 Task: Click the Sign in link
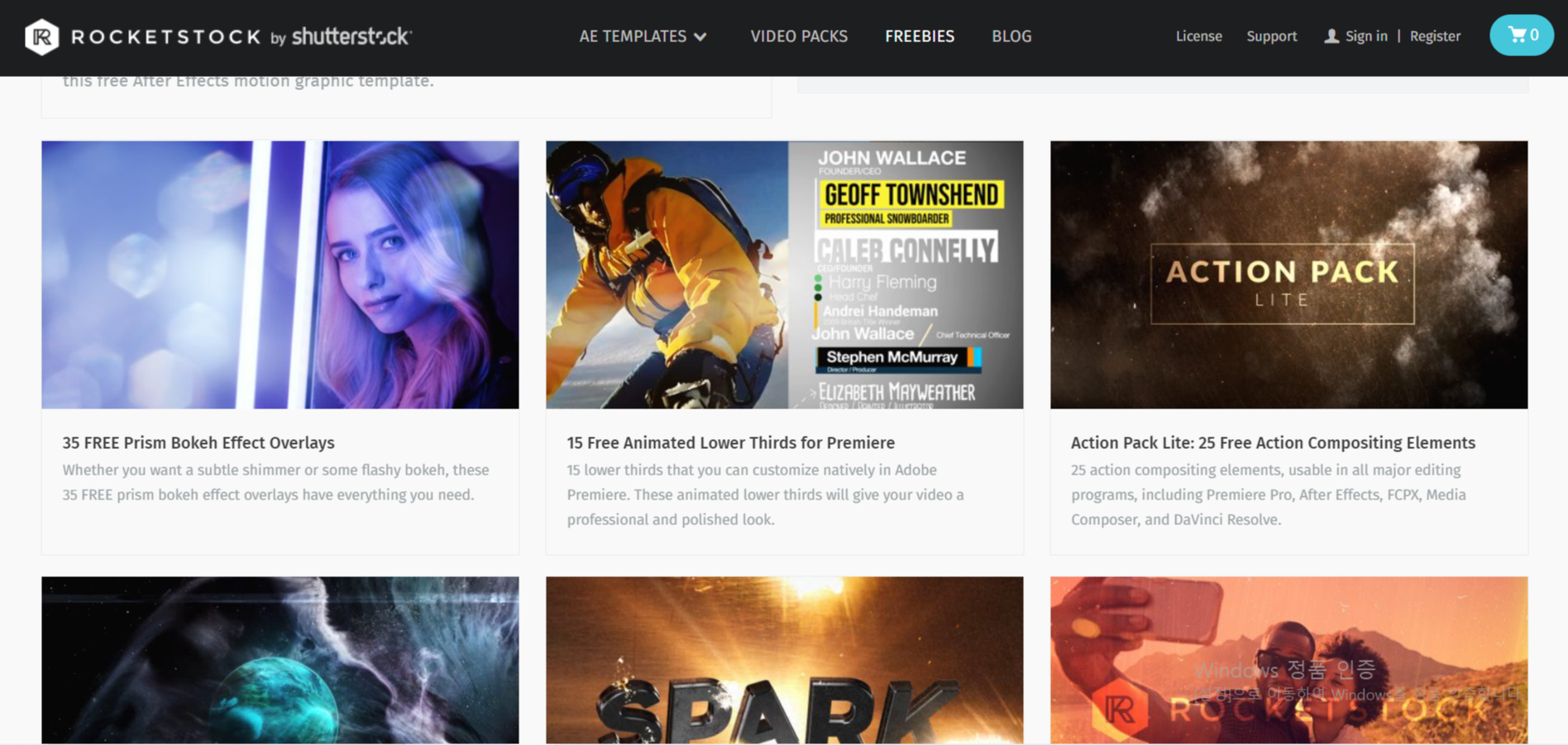point(1366,36)
